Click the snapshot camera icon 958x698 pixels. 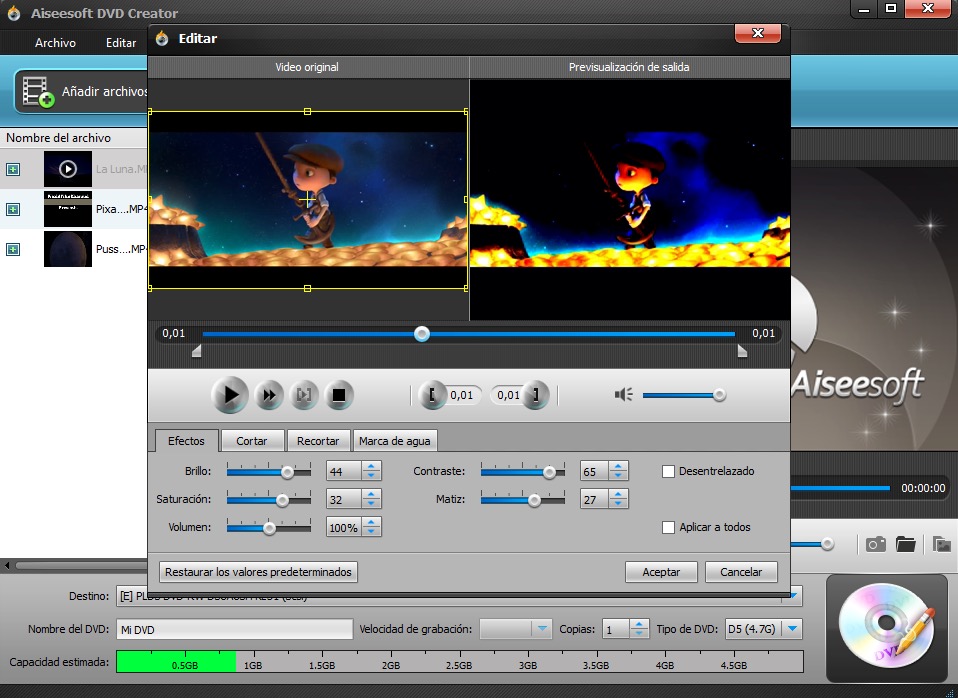pos(876,544)
